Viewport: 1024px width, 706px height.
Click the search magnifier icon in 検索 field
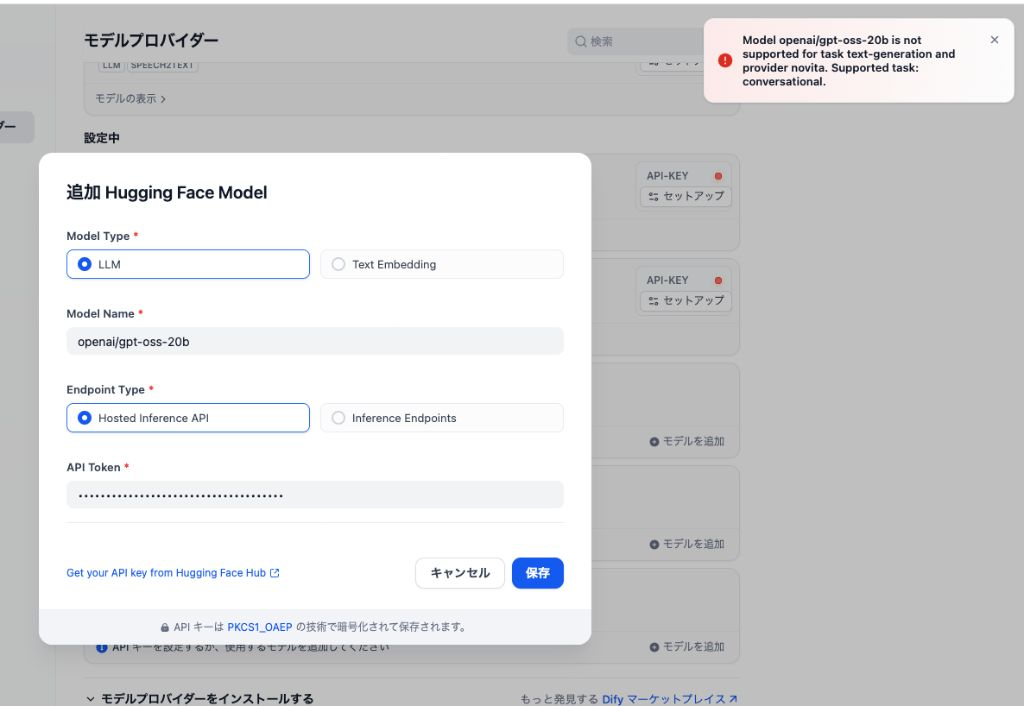pyautogui.click(x=580, y=41)
